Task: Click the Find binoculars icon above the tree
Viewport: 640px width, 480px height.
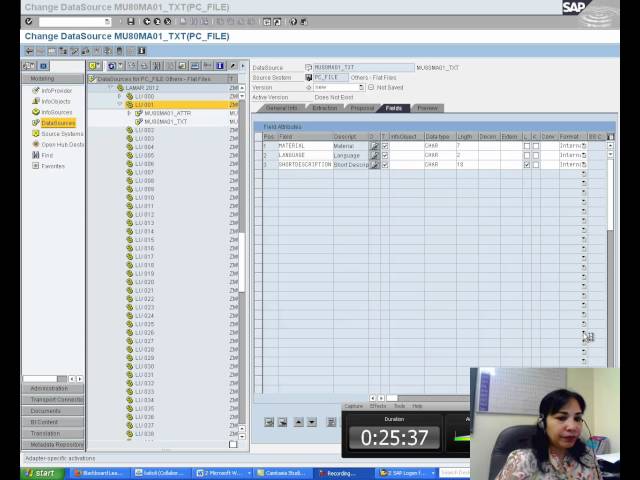Action: [157, 66]
